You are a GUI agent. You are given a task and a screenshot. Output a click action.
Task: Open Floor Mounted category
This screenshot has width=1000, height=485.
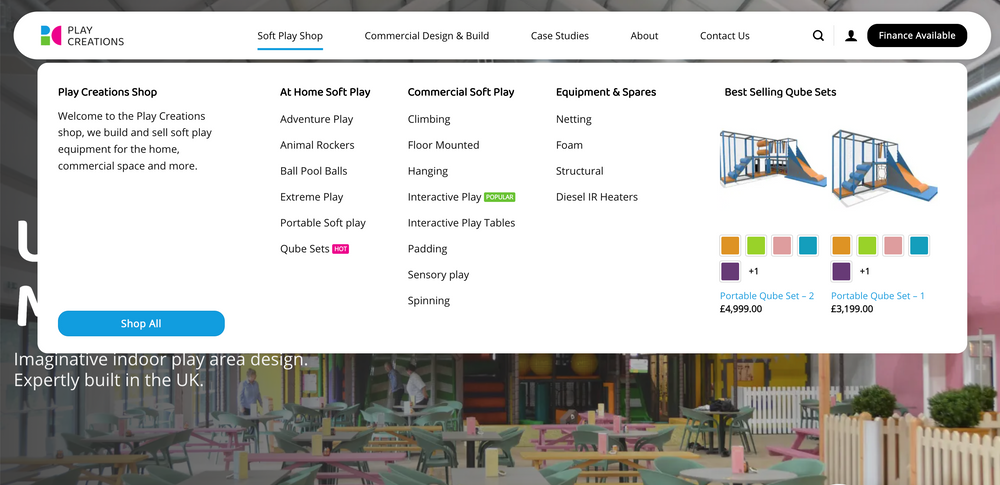[x=443, y=145]
